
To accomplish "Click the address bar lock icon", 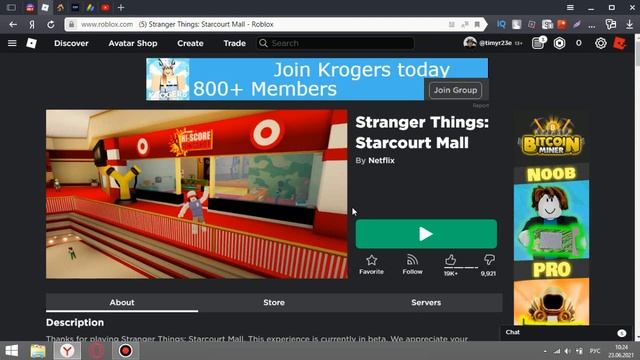I will [x=71, y=24].
